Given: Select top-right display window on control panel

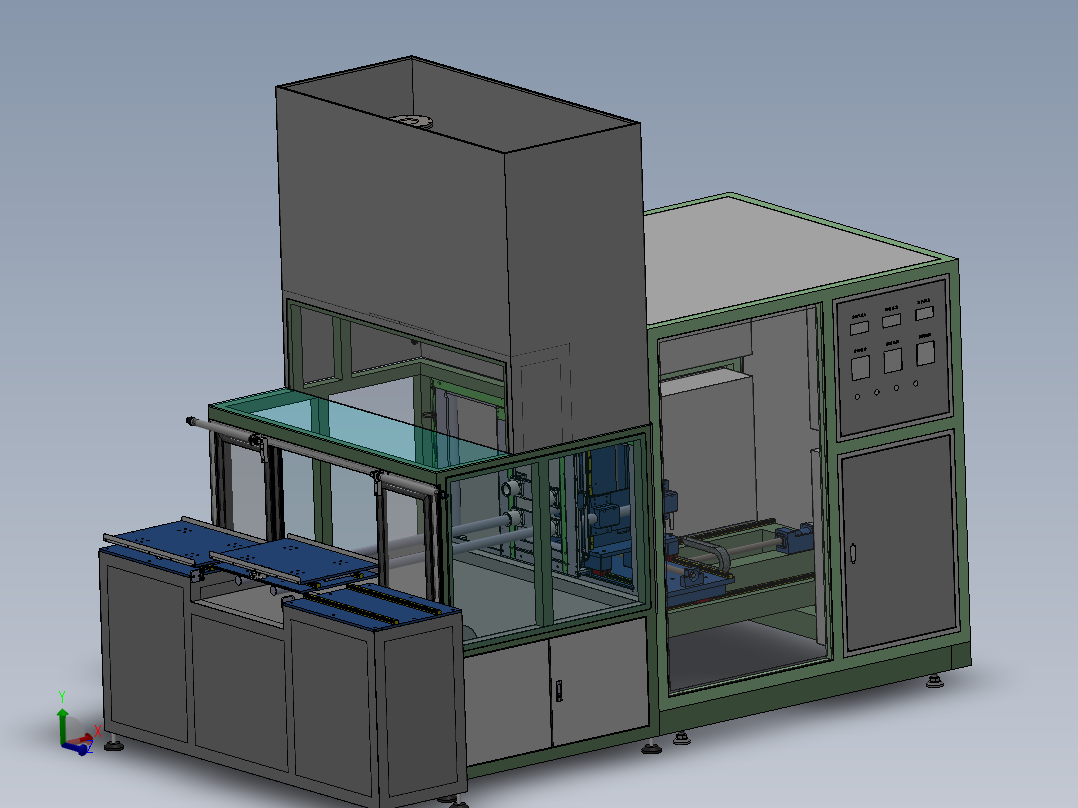Looking at the screenshot, I should point(924,313).
